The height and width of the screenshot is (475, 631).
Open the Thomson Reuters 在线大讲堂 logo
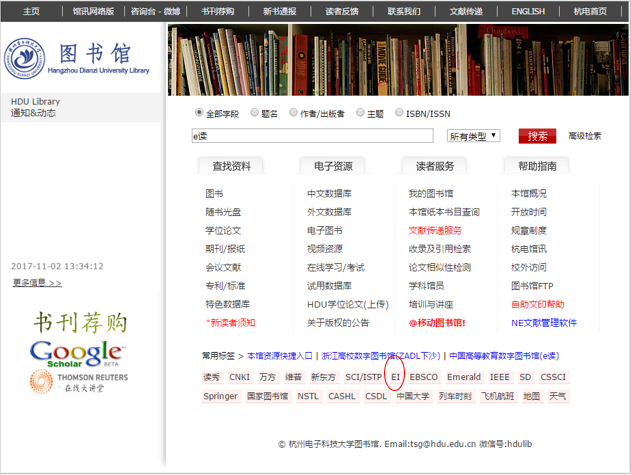[79, 382]
